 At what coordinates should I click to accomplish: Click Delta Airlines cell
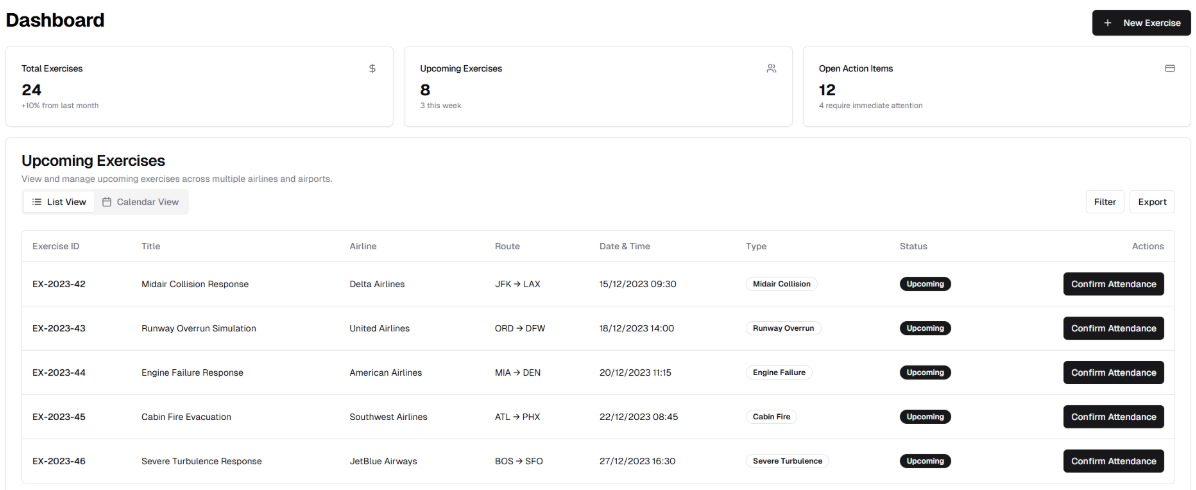pos(377,284)
